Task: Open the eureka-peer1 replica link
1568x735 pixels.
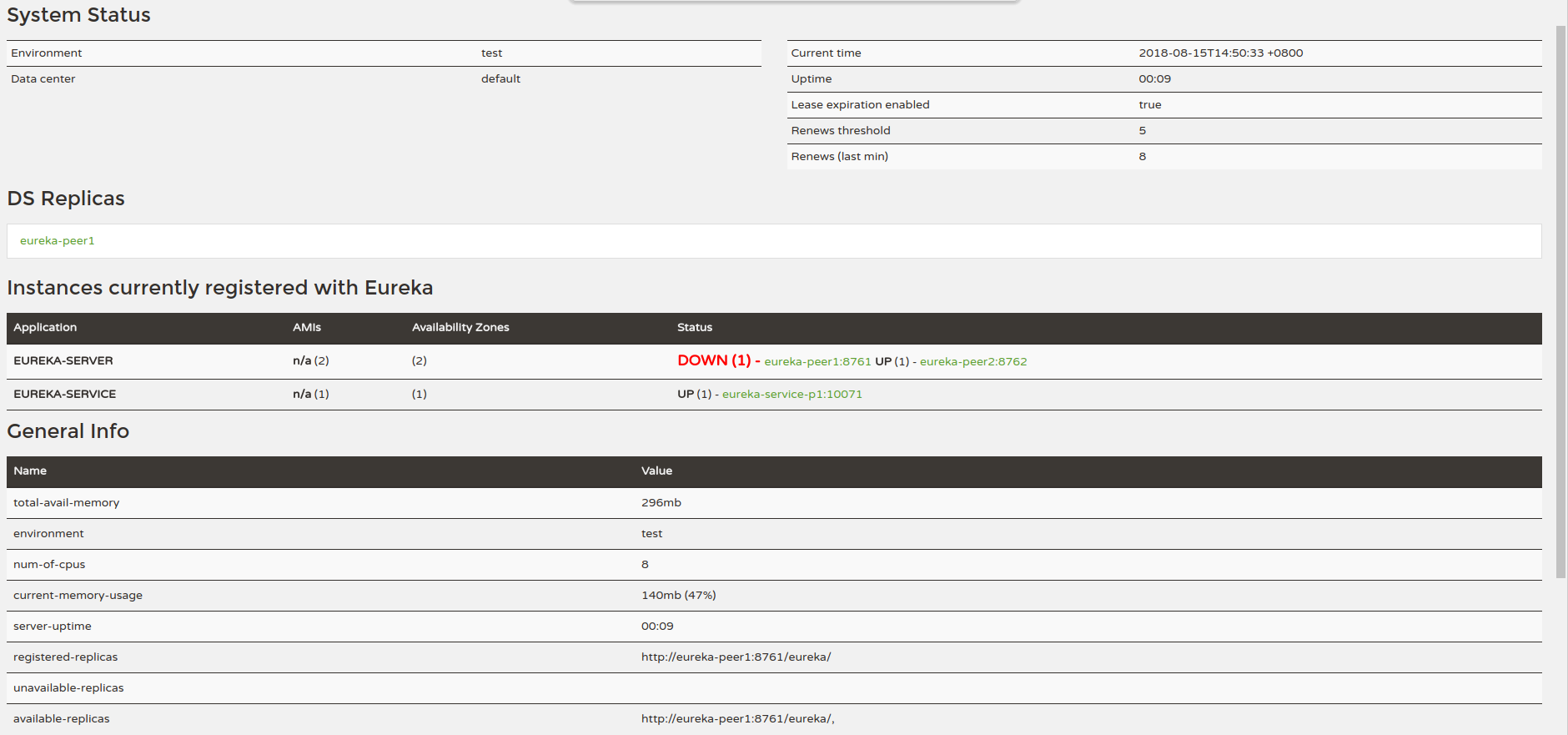Action: click(x=57, y=240)
